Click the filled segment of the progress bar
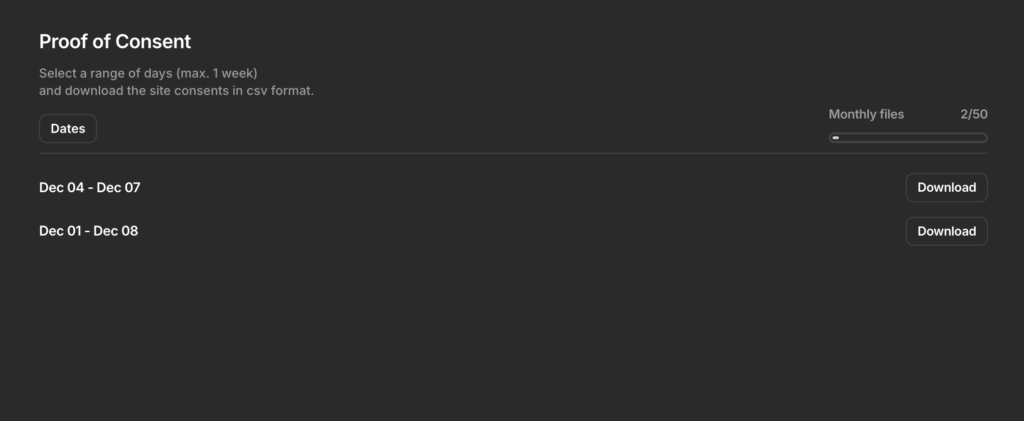1024x421 pixels. pyautogui.click(x=836, y=138)
